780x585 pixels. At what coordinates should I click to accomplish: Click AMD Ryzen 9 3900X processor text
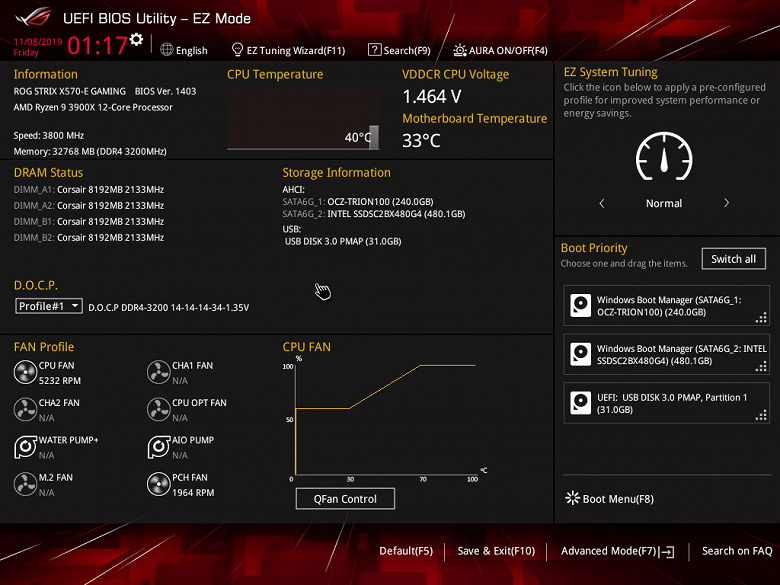point(93,107)
